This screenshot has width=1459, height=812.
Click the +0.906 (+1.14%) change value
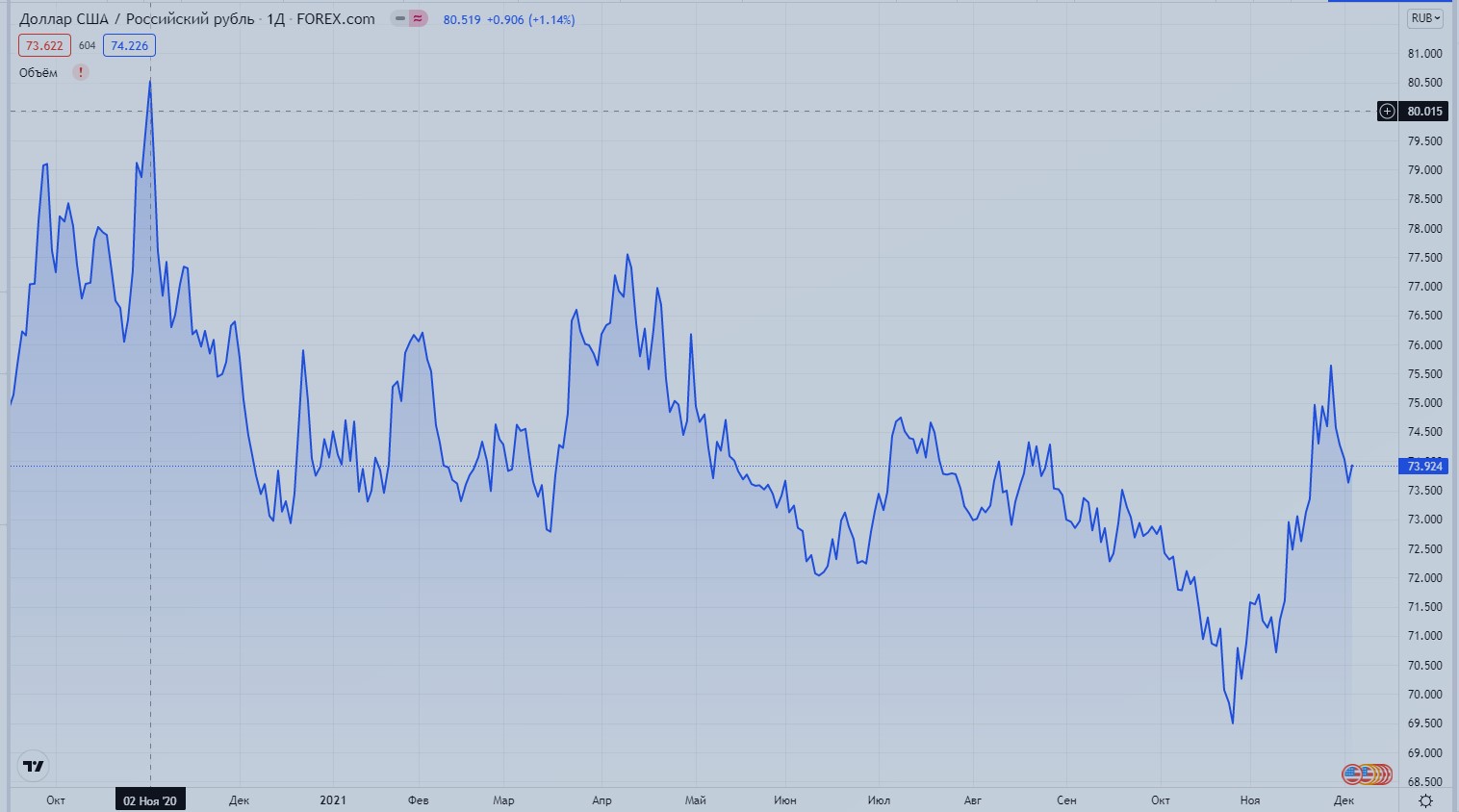pyautogui.click(x=530, y=19)
